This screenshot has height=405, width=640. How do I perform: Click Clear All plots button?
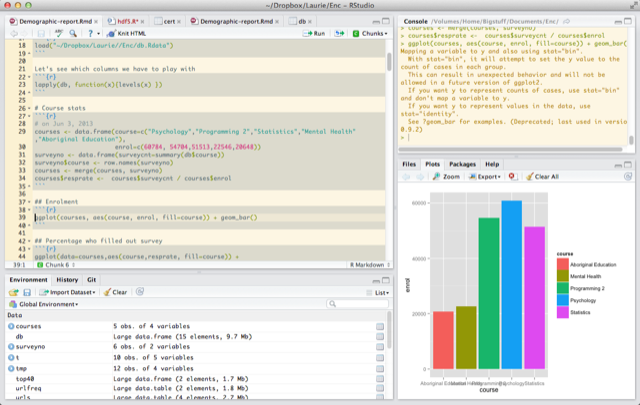542,177
